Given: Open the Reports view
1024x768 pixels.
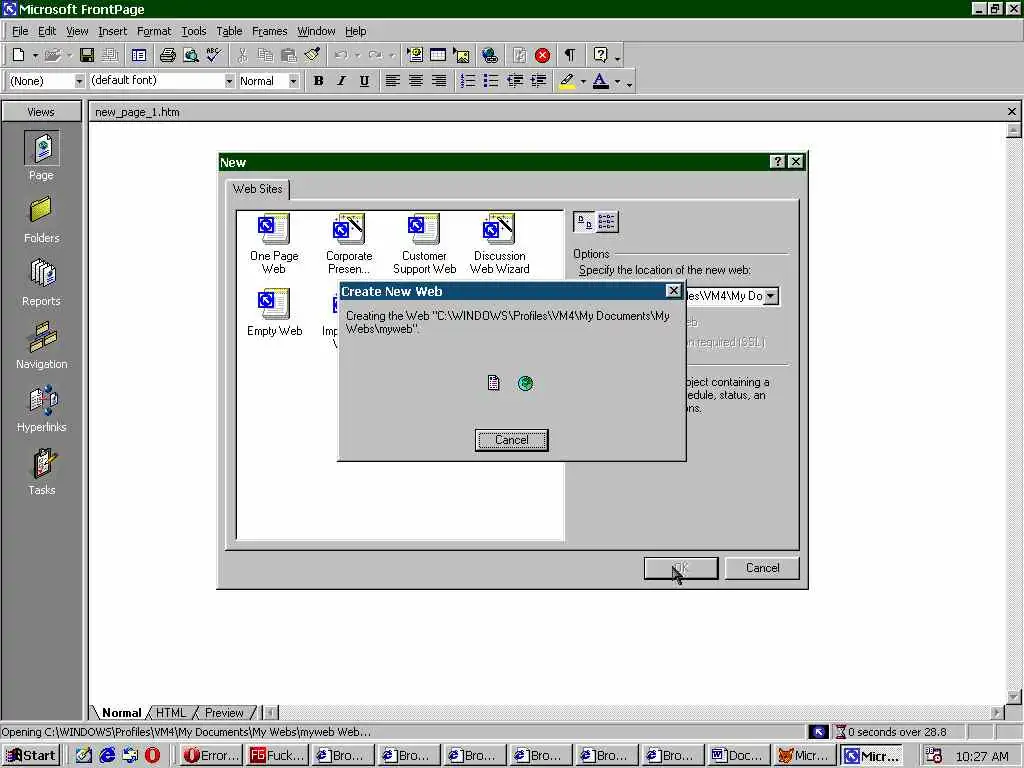Looking at the screenshot, I should (42, 283).
